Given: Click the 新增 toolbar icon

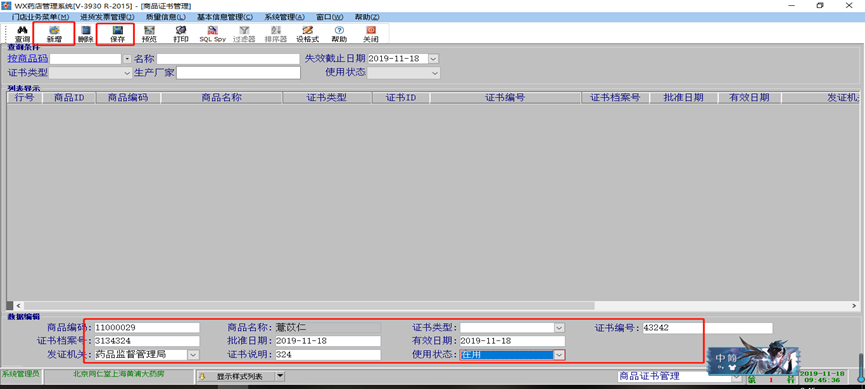Looking at the screenshot, I should (54, 34).
